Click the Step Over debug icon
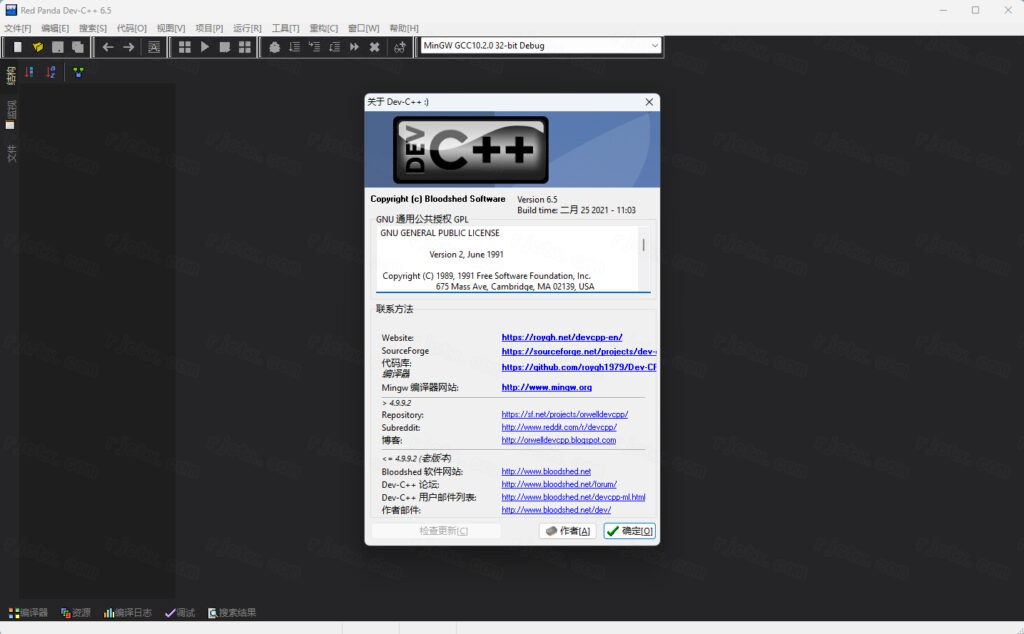1024x634 pixels. [x=295, y=47]
